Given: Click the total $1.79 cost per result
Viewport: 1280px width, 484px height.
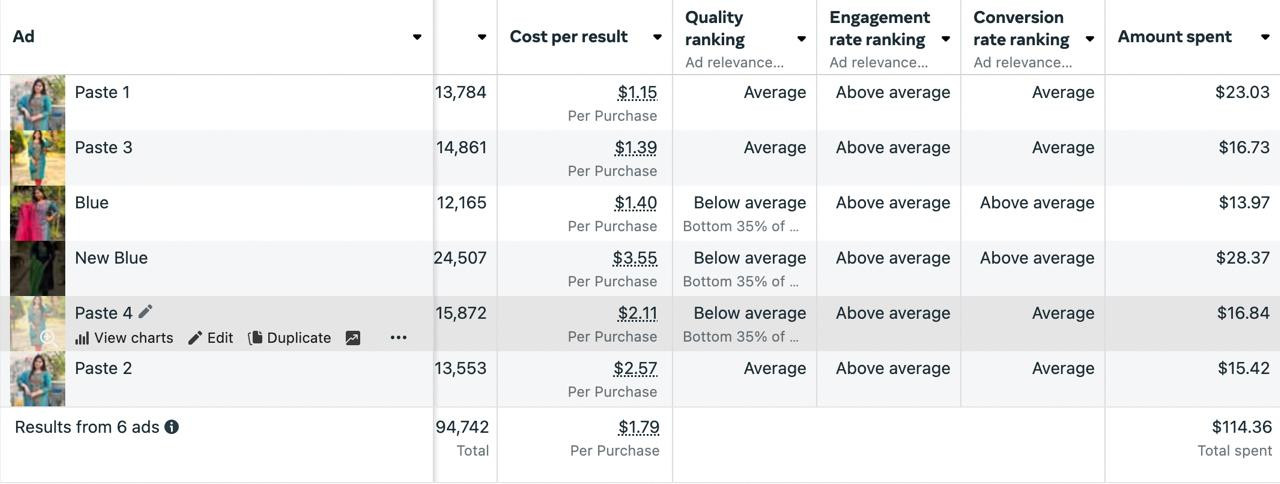Looking at the screenshot, I should 639,428.
